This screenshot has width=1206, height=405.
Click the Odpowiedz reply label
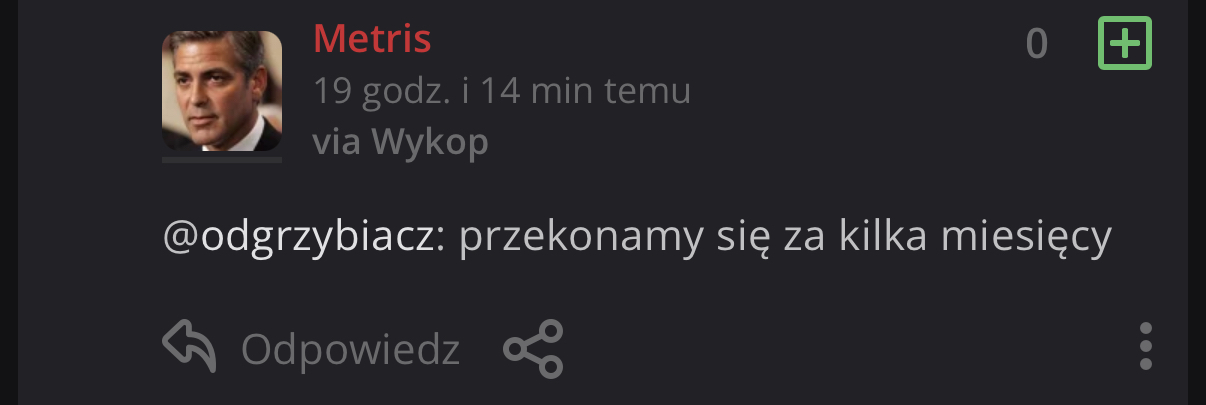point(350,350)
